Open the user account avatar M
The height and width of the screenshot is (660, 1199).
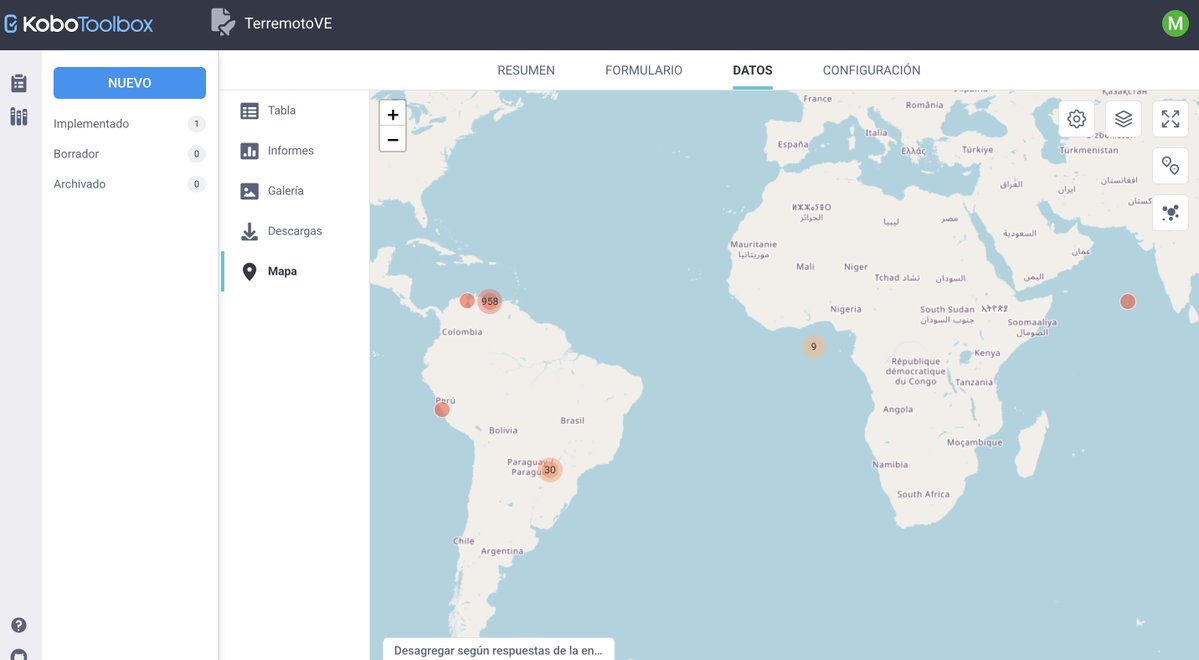[x=1175, y=23]
